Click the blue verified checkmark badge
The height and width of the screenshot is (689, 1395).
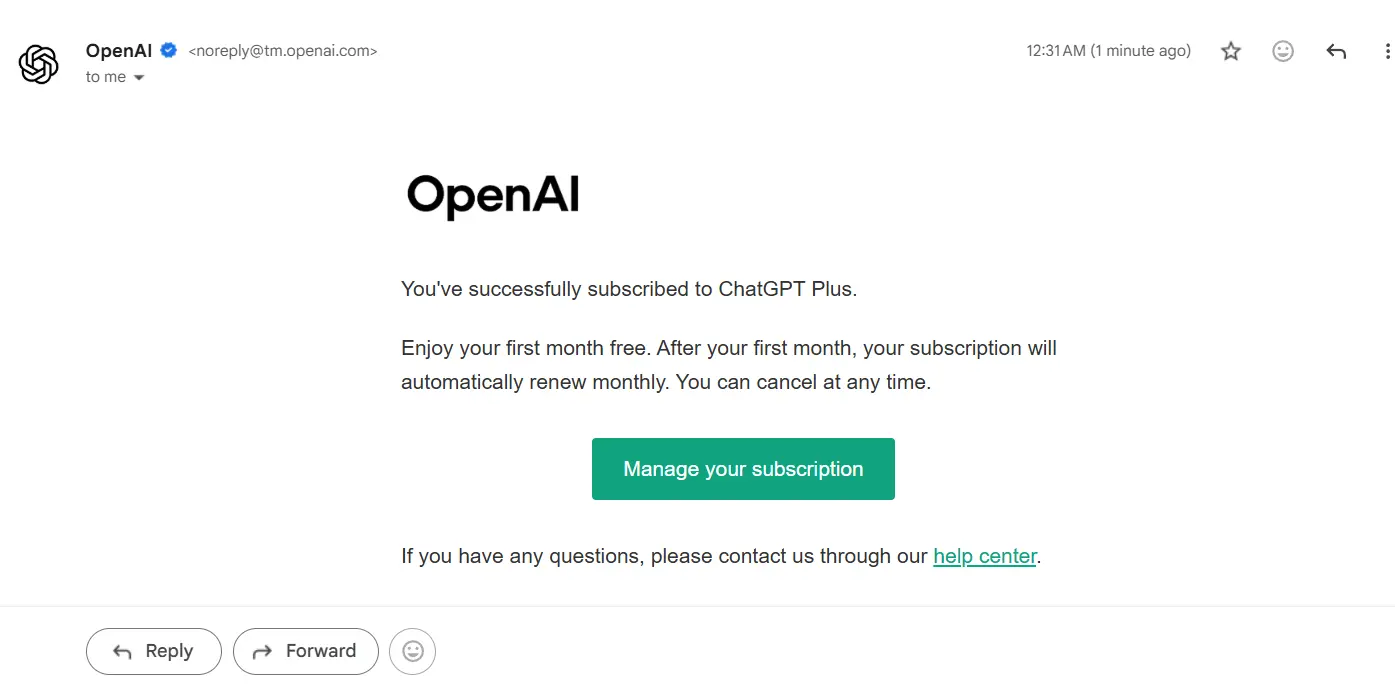click(x=169, y=50)
